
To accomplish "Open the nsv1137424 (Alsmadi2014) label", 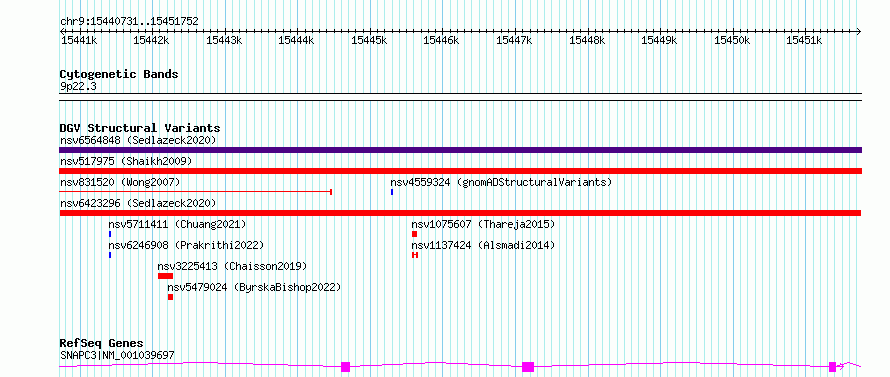I will tap(483, 245).
